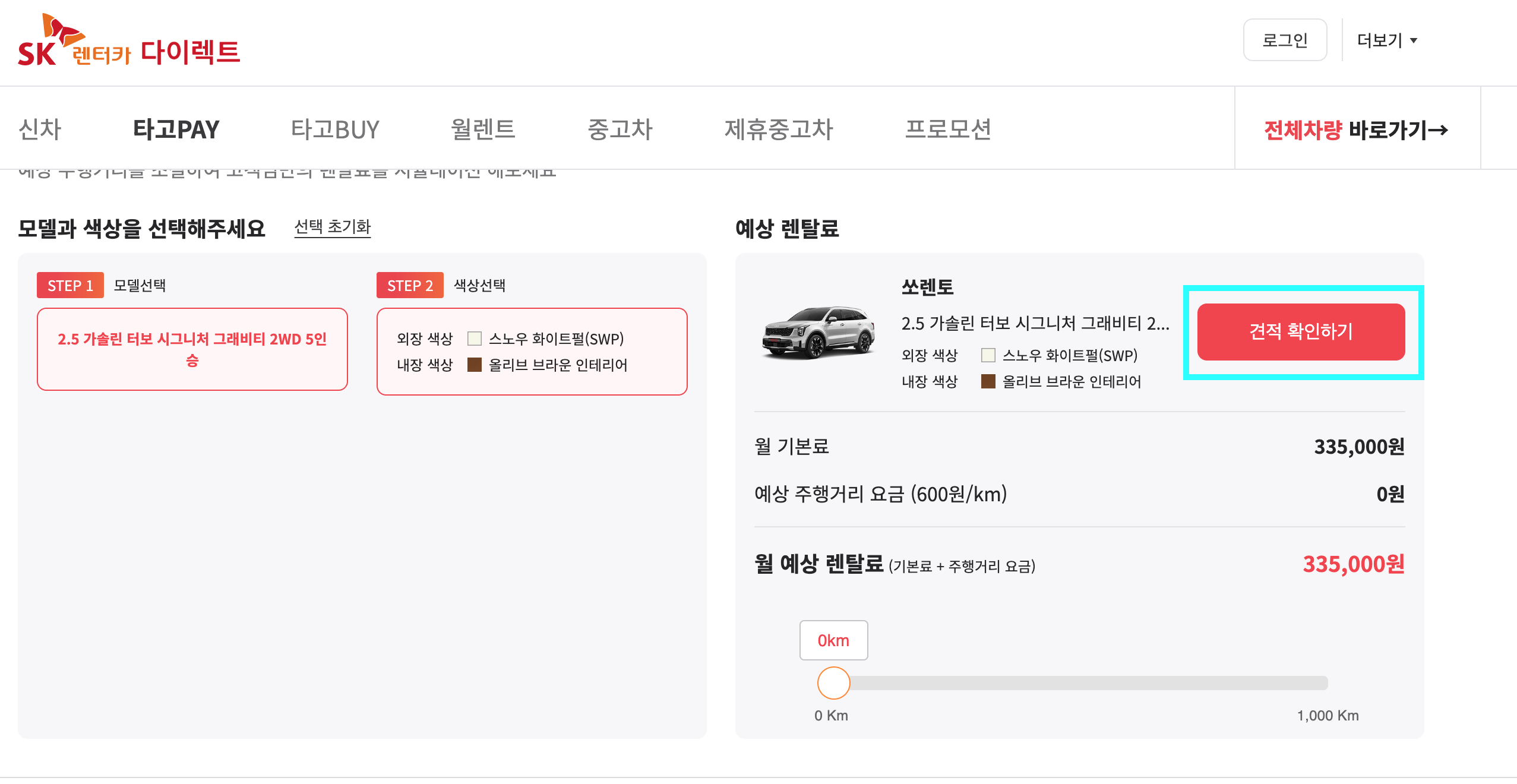
Task: Click the 0km value box above the slider
Action: pyautogui.click(x=833, y=640)
